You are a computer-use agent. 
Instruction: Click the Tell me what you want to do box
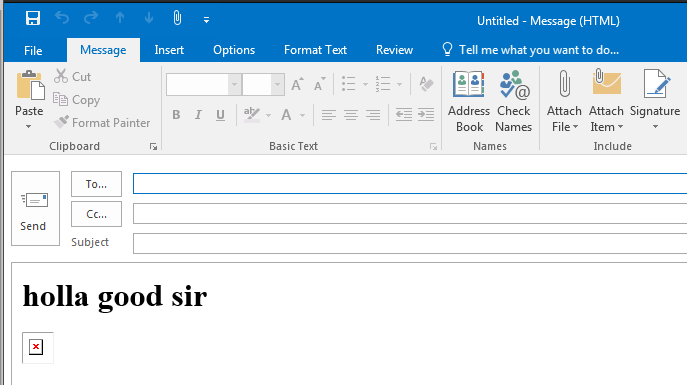[531, 50]
